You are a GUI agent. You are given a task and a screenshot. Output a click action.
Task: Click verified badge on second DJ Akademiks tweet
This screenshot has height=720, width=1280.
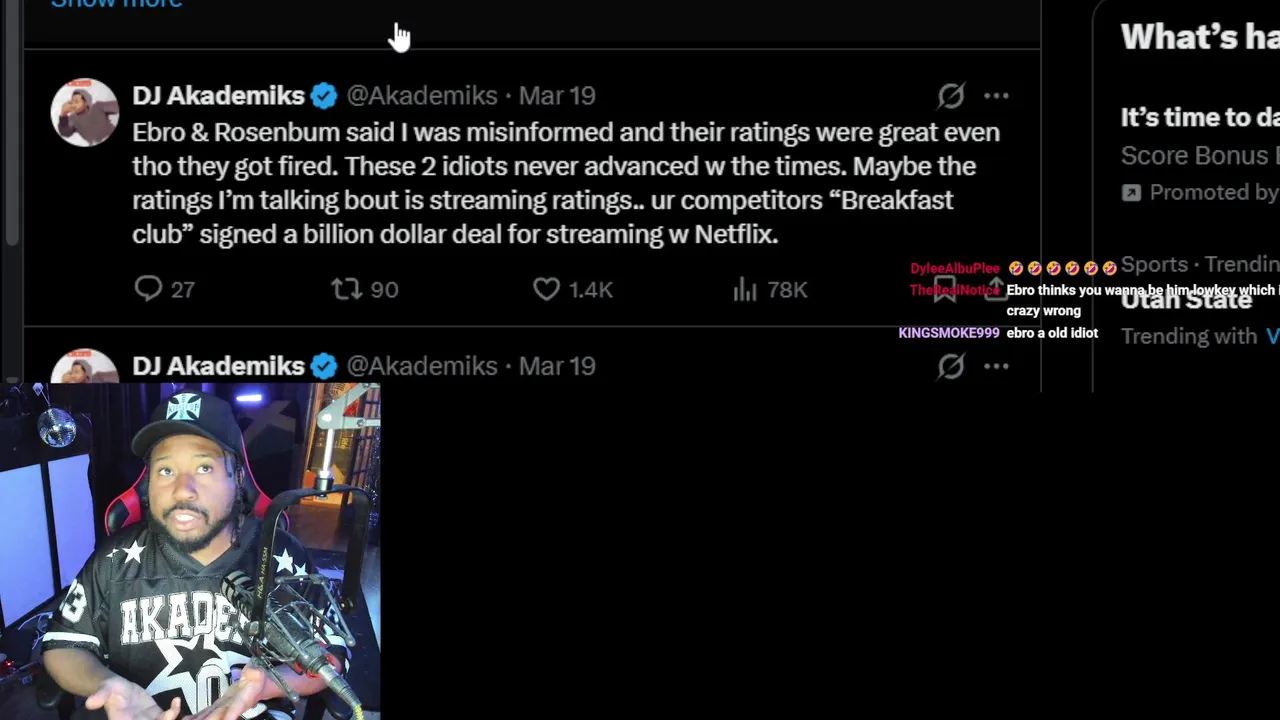324,366
